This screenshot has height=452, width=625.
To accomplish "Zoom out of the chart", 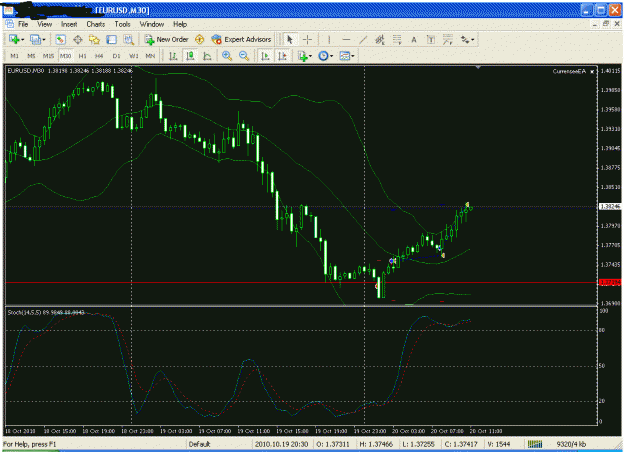I will 244,56.
